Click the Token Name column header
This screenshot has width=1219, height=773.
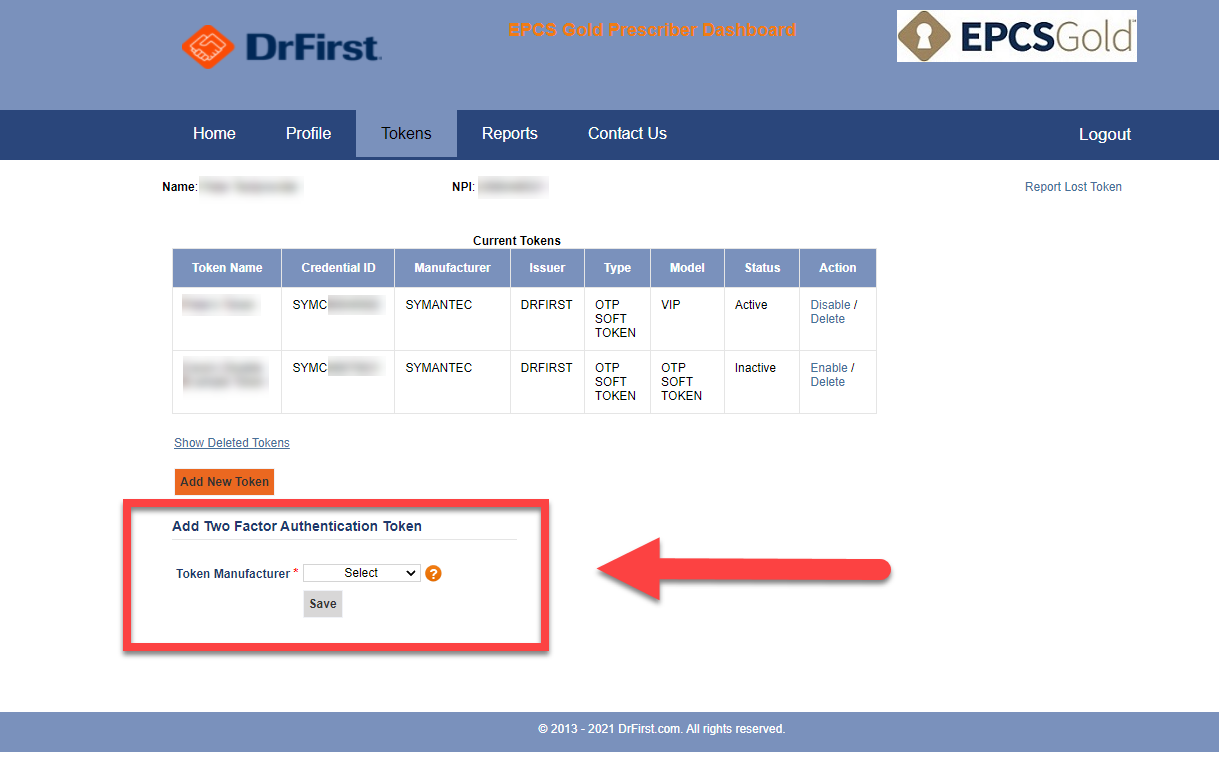click(227, 268)
